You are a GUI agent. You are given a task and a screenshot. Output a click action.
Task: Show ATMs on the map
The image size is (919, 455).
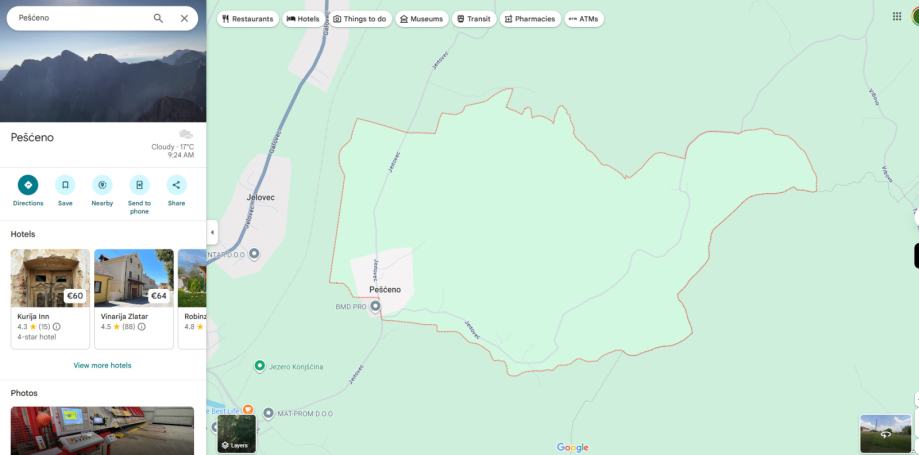click(584, 19)
